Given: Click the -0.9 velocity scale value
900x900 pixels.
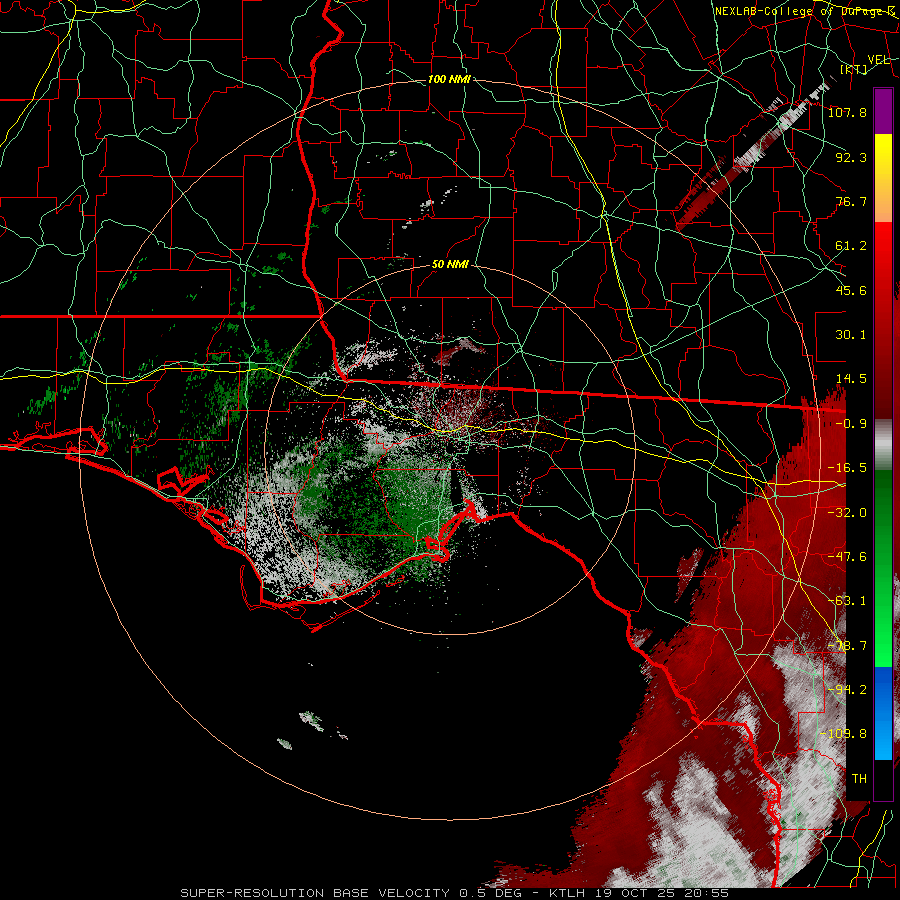Looking at the screenshot, I should click(851, 424).
